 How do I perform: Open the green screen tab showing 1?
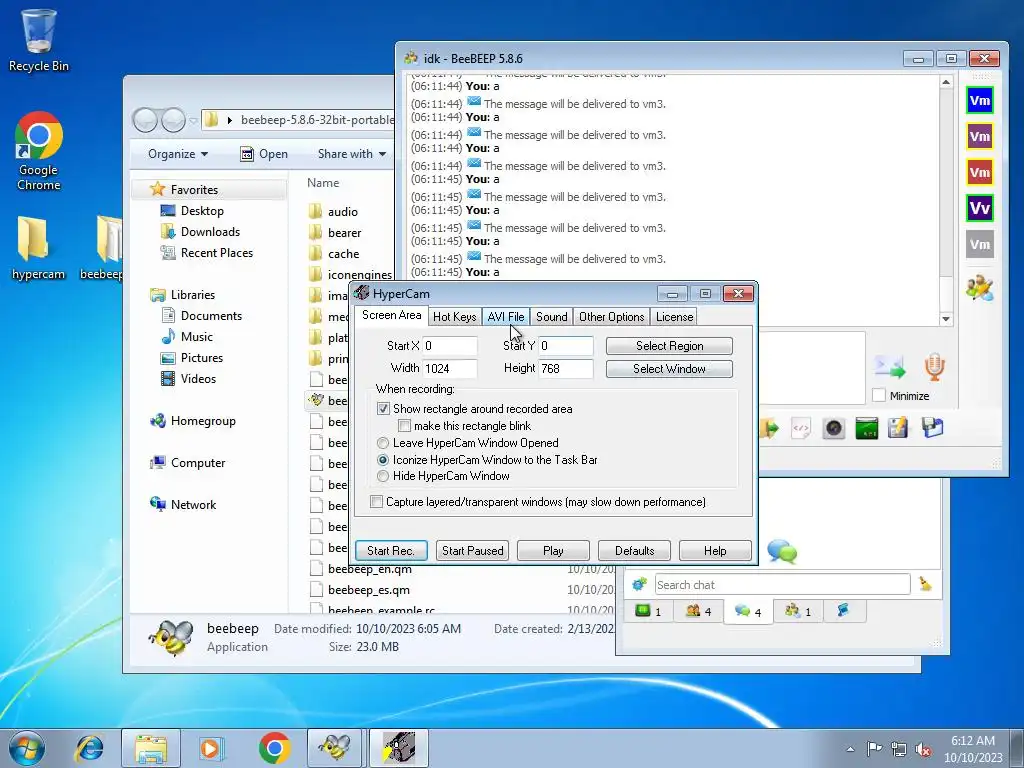click(x=649, y=611)
